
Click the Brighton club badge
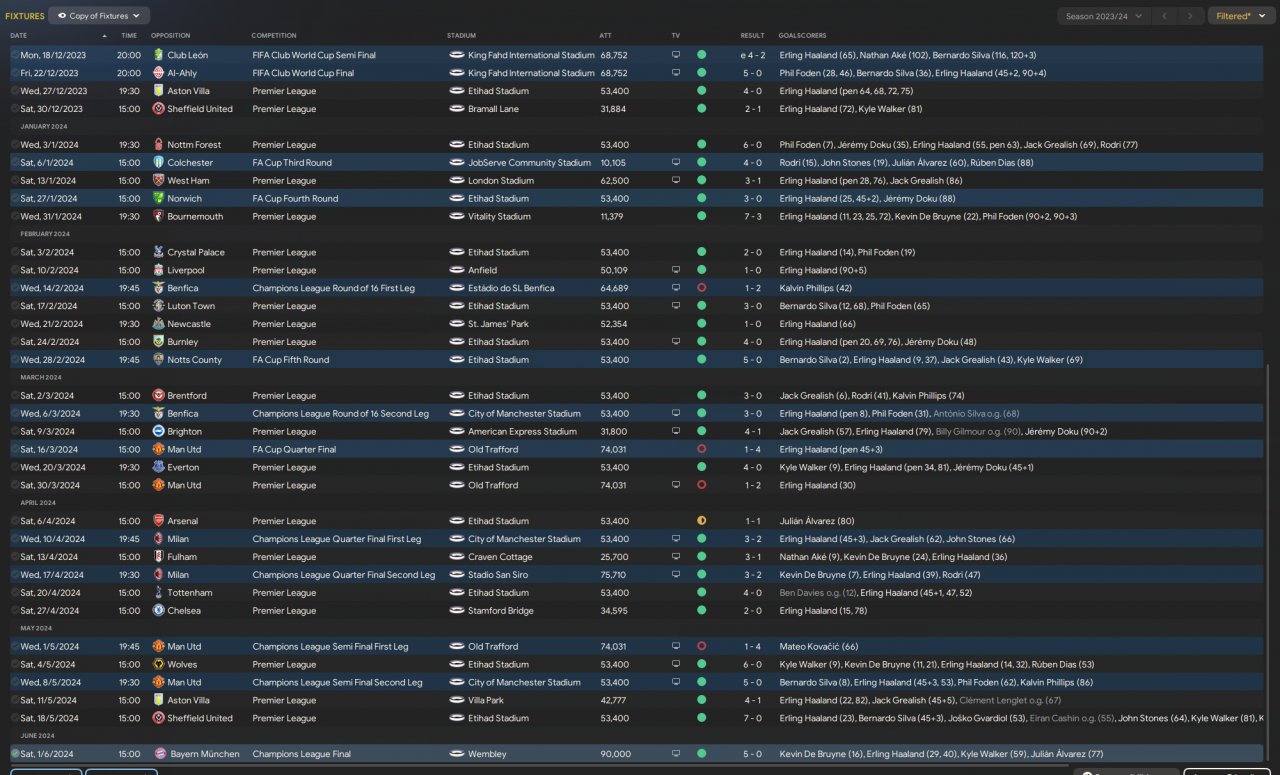click(158, 432)
